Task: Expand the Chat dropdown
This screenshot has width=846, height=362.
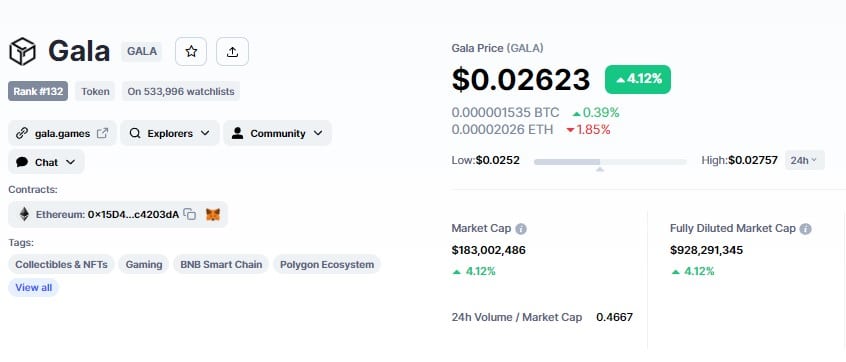Action: pos(46,162)
